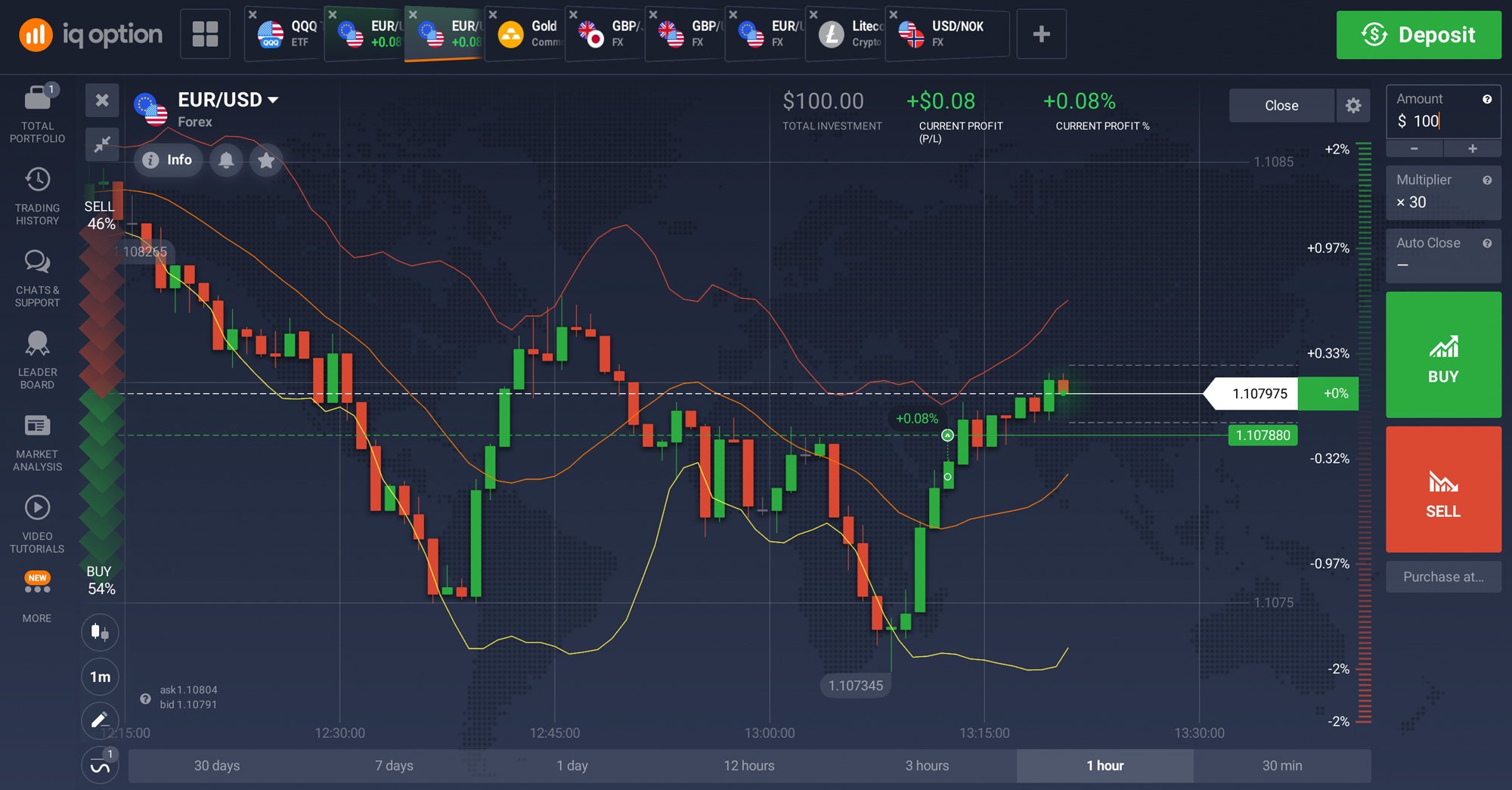Click the Amount $100 input field
The width and height of the screenshot is (1512, 790).
[x=1443, y=112]
